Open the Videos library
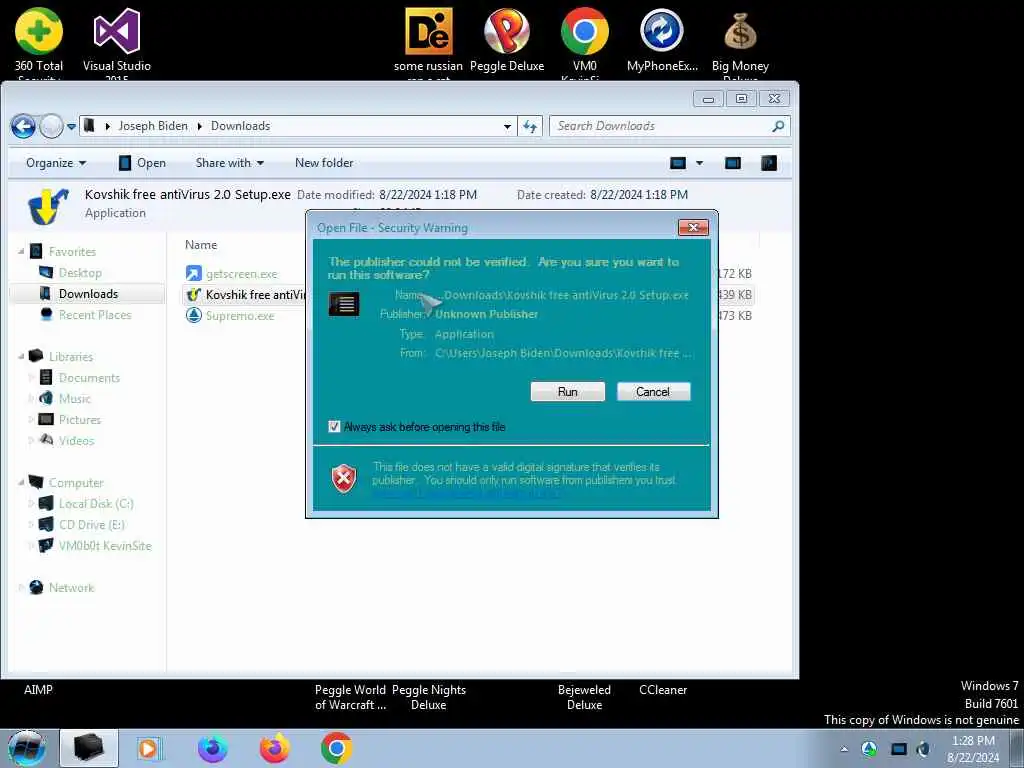This screenshot has height=768, width=1024. tap(76, 441)
